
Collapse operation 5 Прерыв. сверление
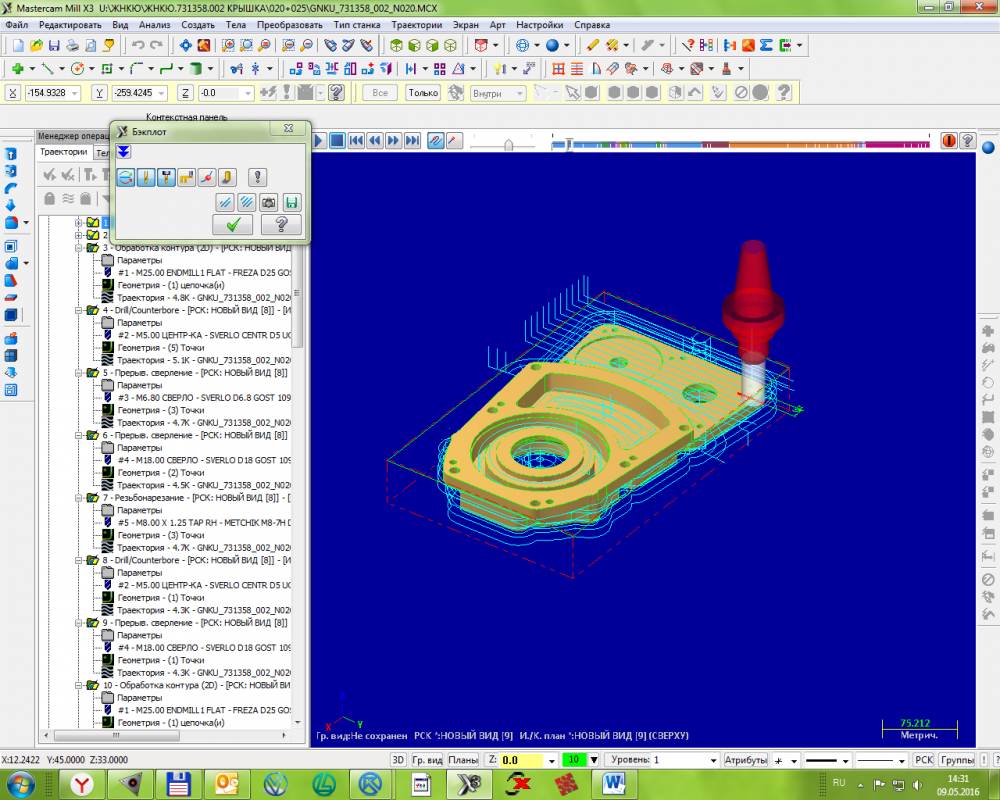78,373
